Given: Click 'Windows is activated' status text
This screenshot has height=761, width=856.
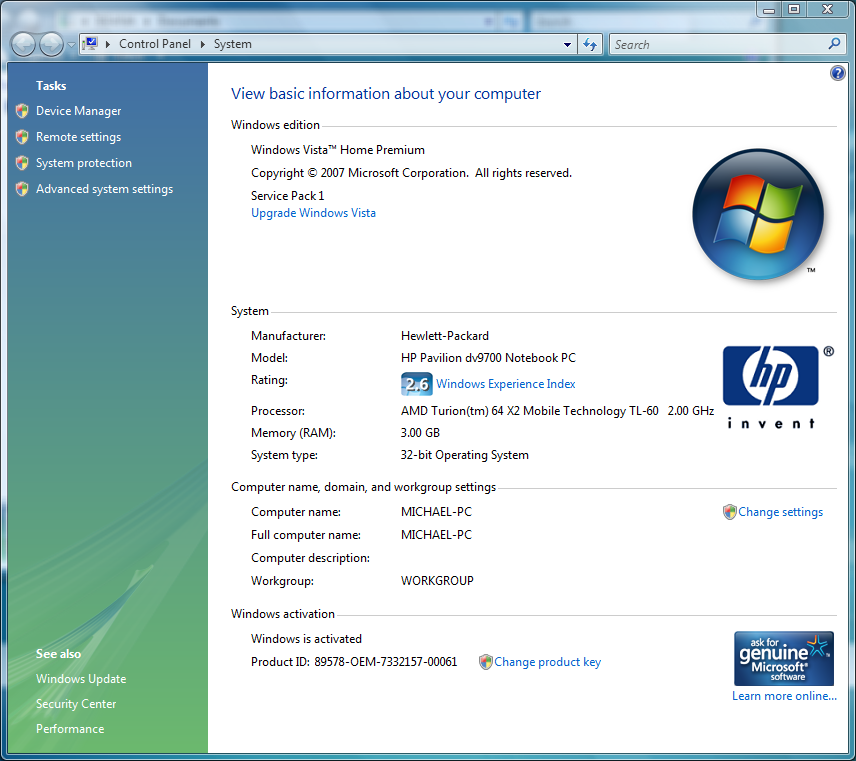Looking at the screenshot, I should pos(306,639).
